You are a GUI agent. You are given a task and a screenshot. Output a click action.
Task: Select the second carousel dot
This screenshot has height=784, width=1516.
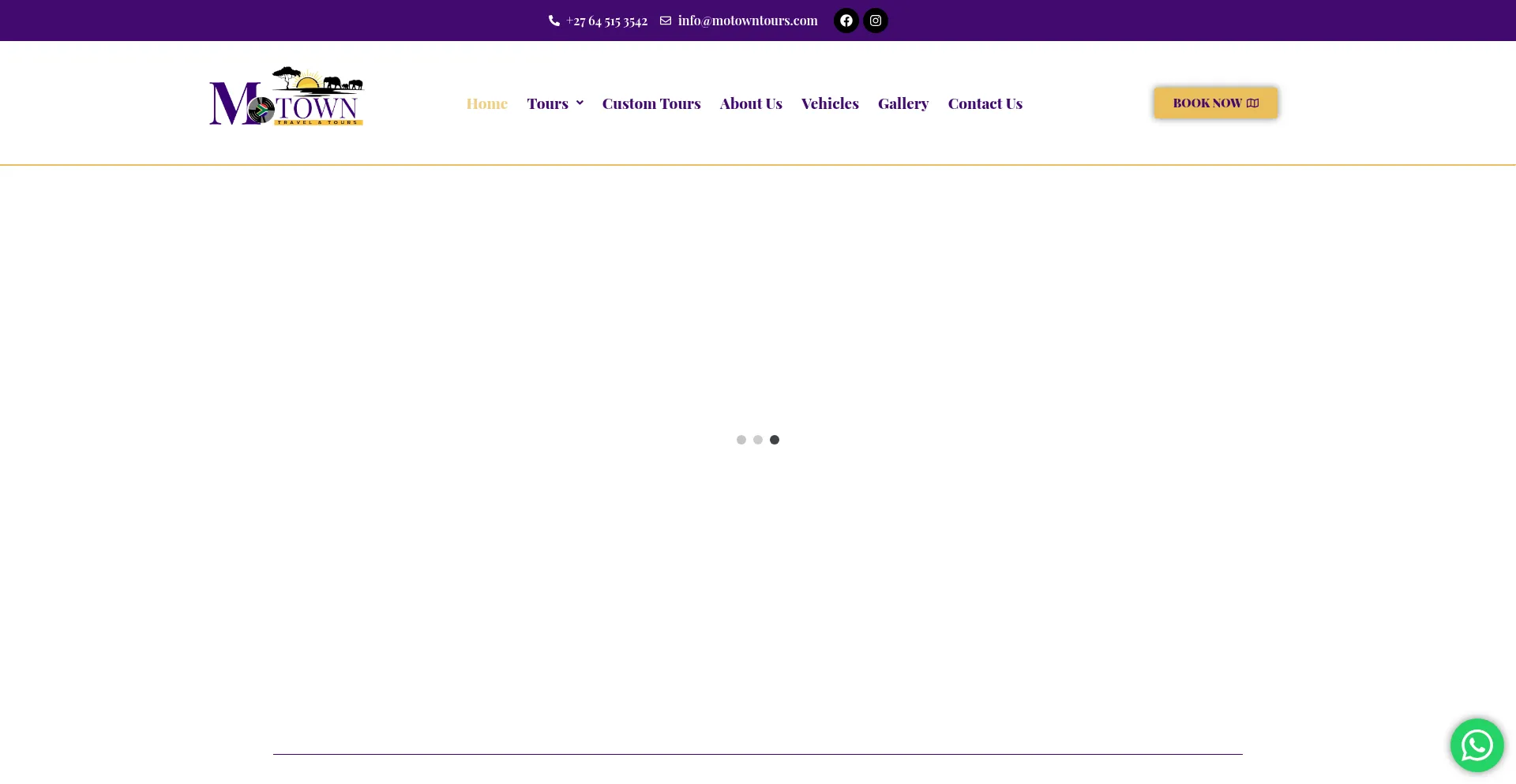(758, 440)
